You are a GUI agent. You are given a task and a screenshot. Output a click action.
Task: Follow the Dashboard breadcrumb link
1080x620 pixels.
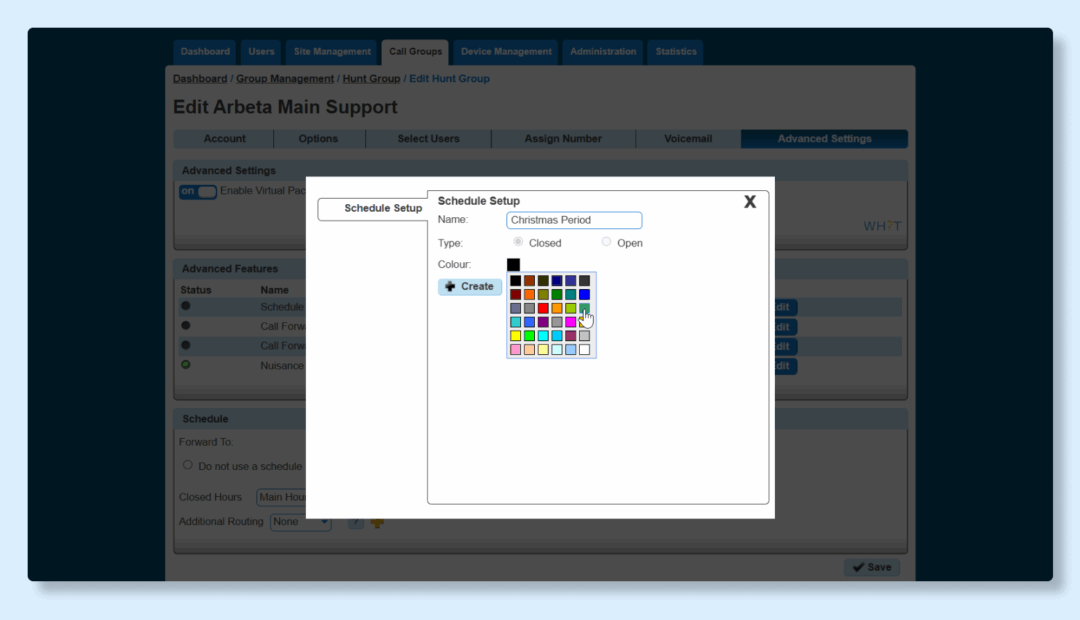pos(200,79)
